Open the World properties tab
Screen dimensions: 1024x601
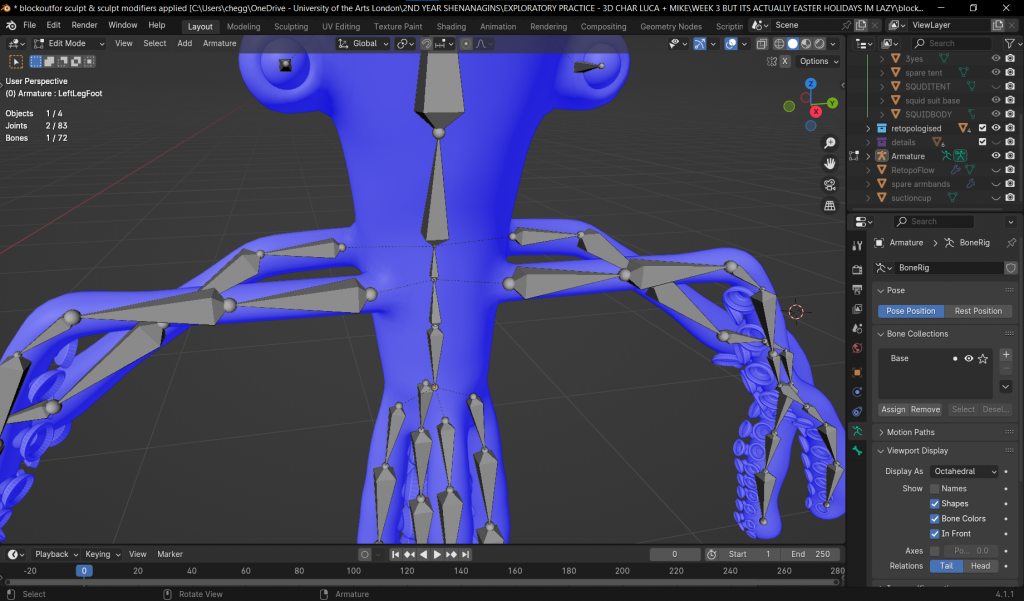pyautogui.click(x=857, y=348)
